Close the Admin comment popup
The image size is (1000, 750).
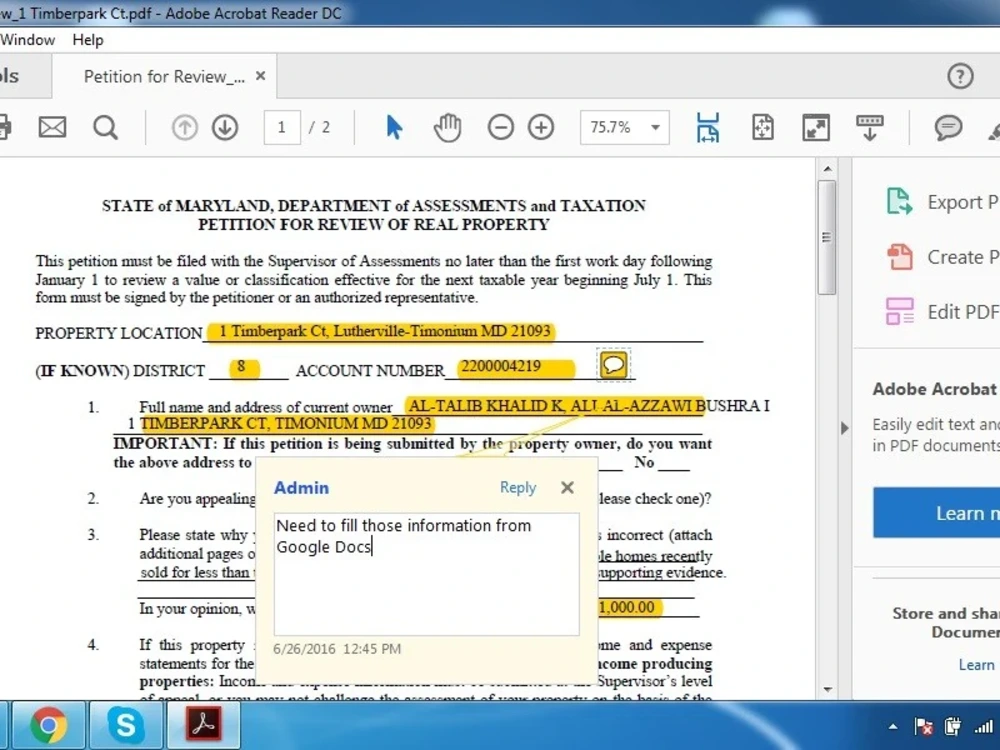pyautogui.click(x=567, y=488)
